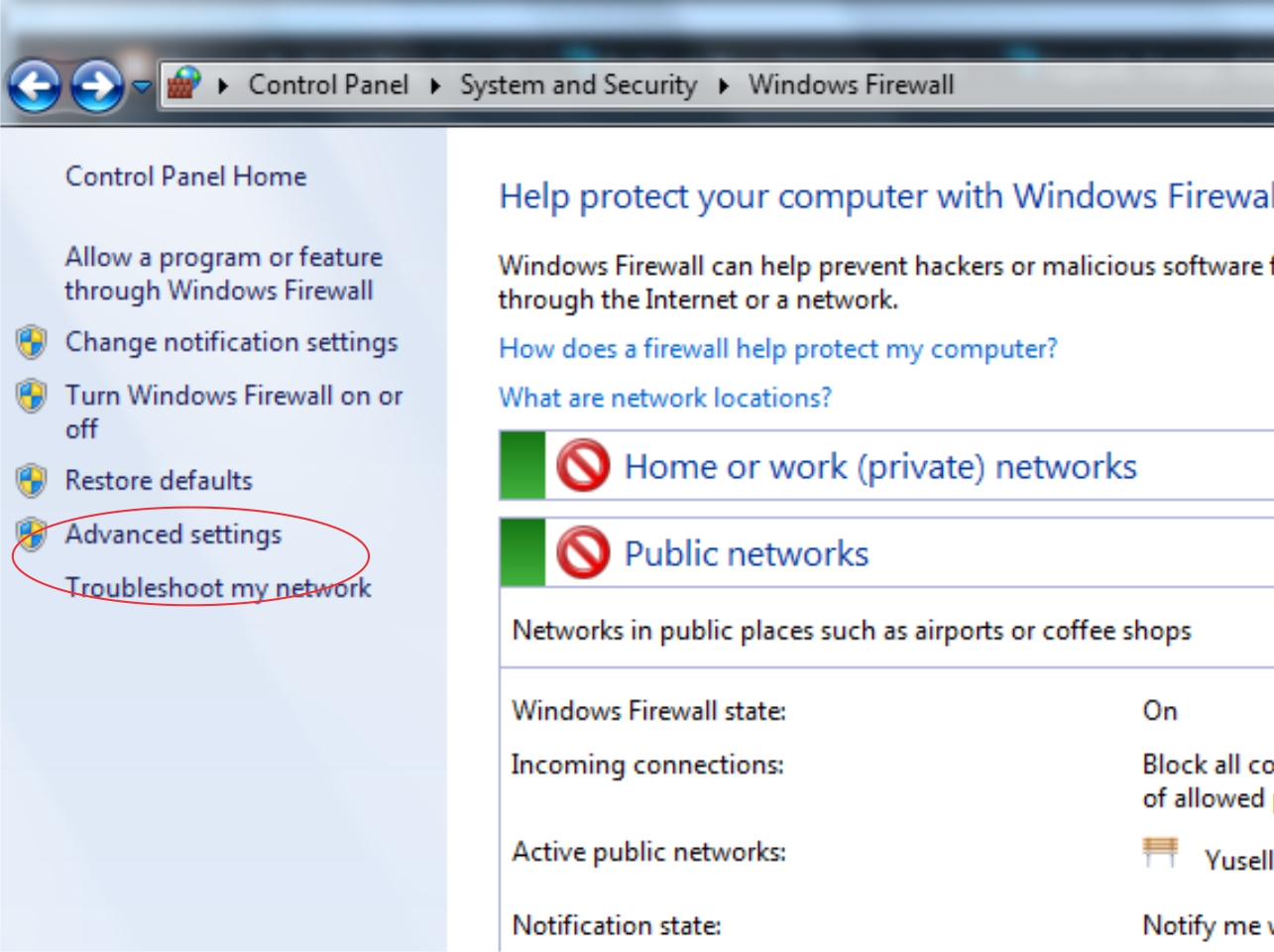Select System and Security in breadcrumb
This screenshot has width=1274, height=952.
[x=578, y=85]
